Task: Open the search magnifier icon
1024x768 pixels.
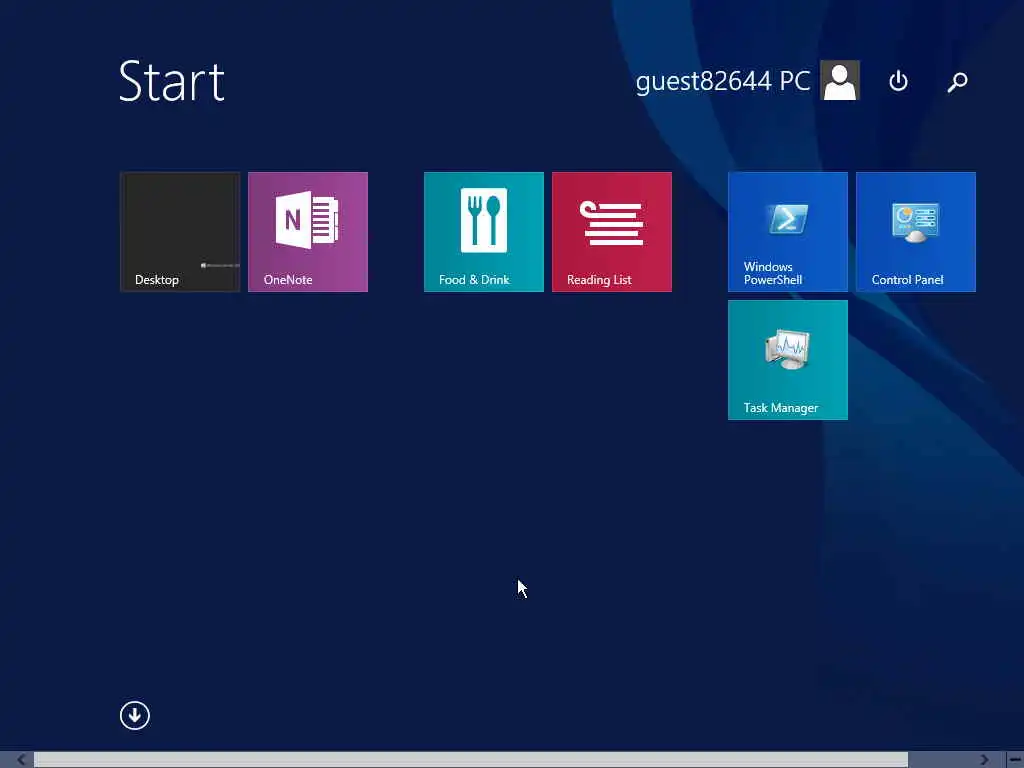Action: click(957, 82)
